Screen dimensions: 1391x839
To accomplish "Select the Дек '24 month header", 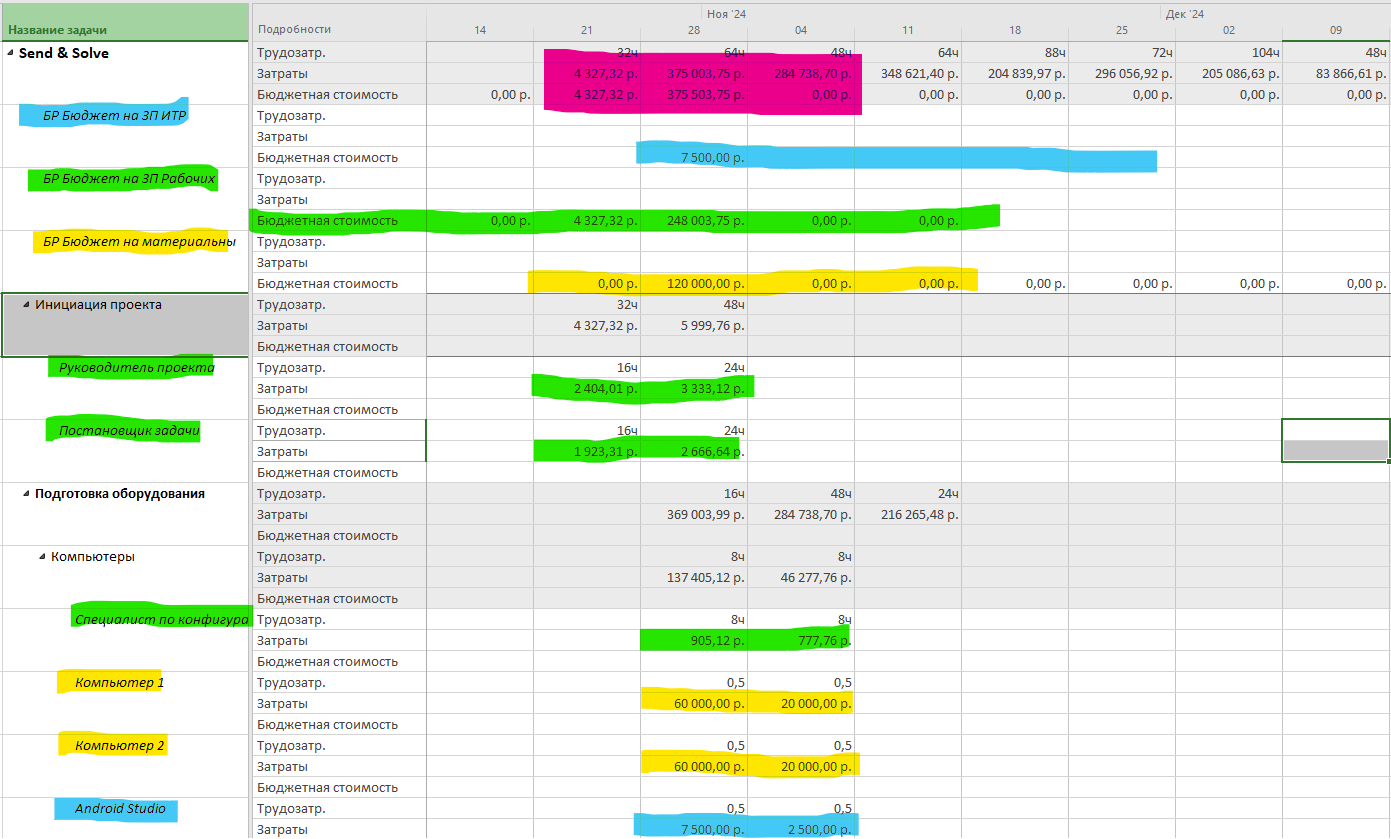I will pos(1186,12).
